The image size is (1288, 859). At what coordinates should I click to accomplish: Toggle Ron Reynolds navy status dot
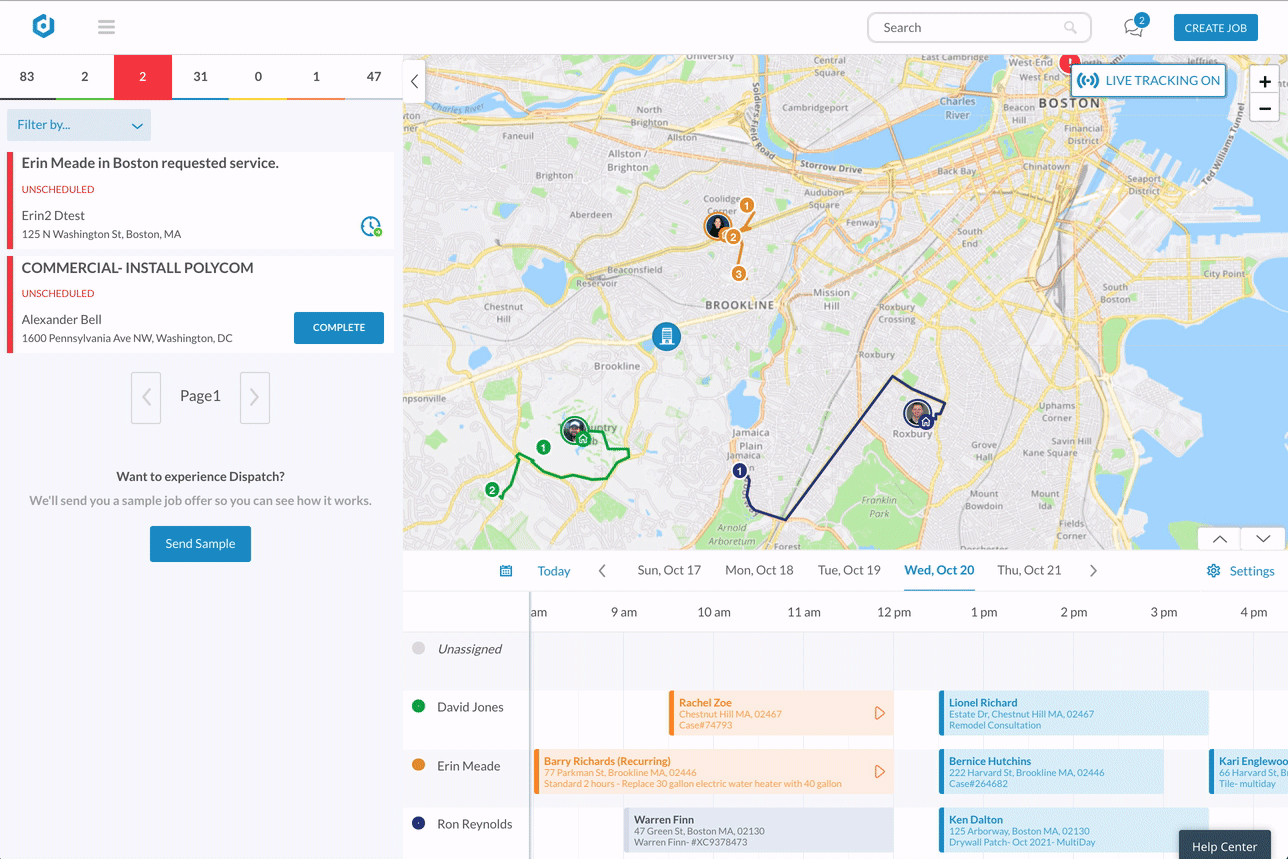pos(419,823)
